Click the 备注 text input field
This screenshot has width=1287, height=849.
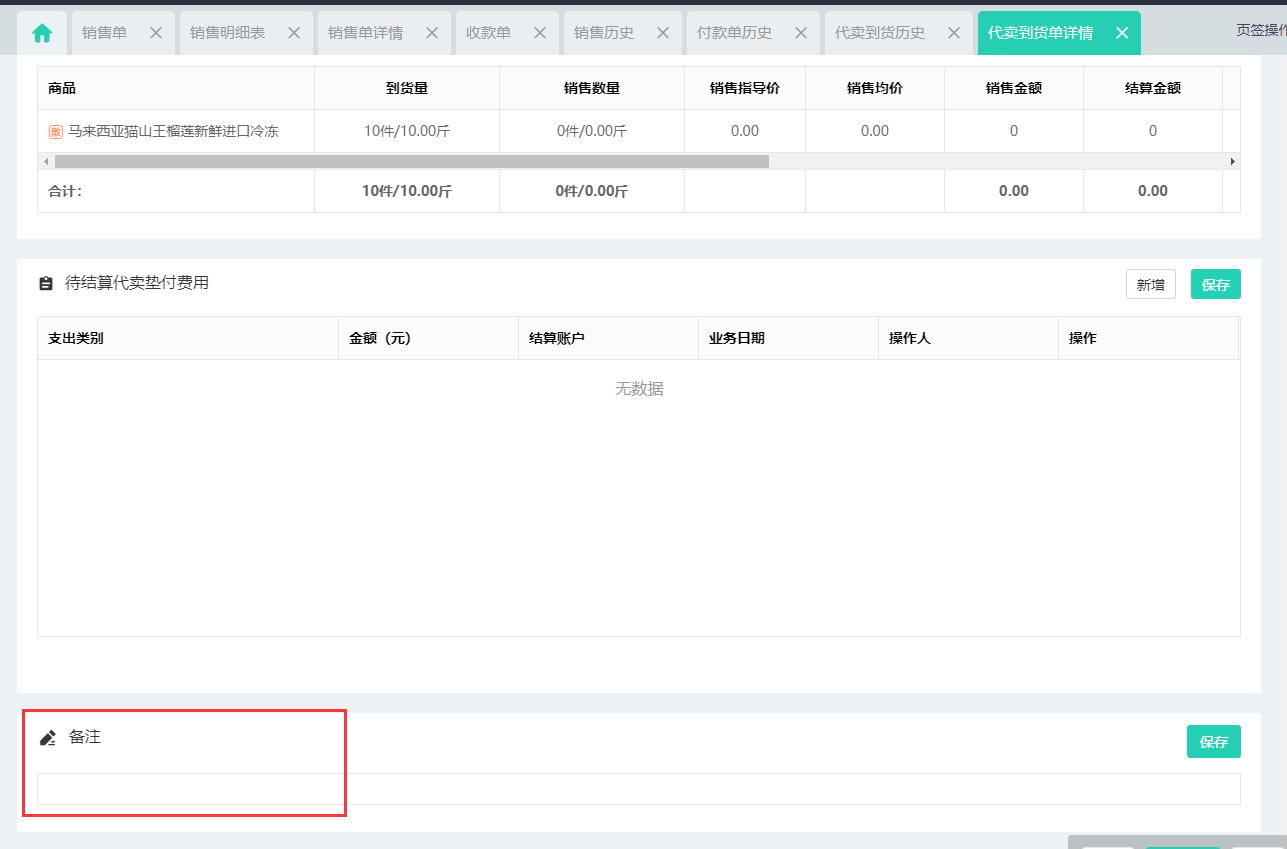639,789
